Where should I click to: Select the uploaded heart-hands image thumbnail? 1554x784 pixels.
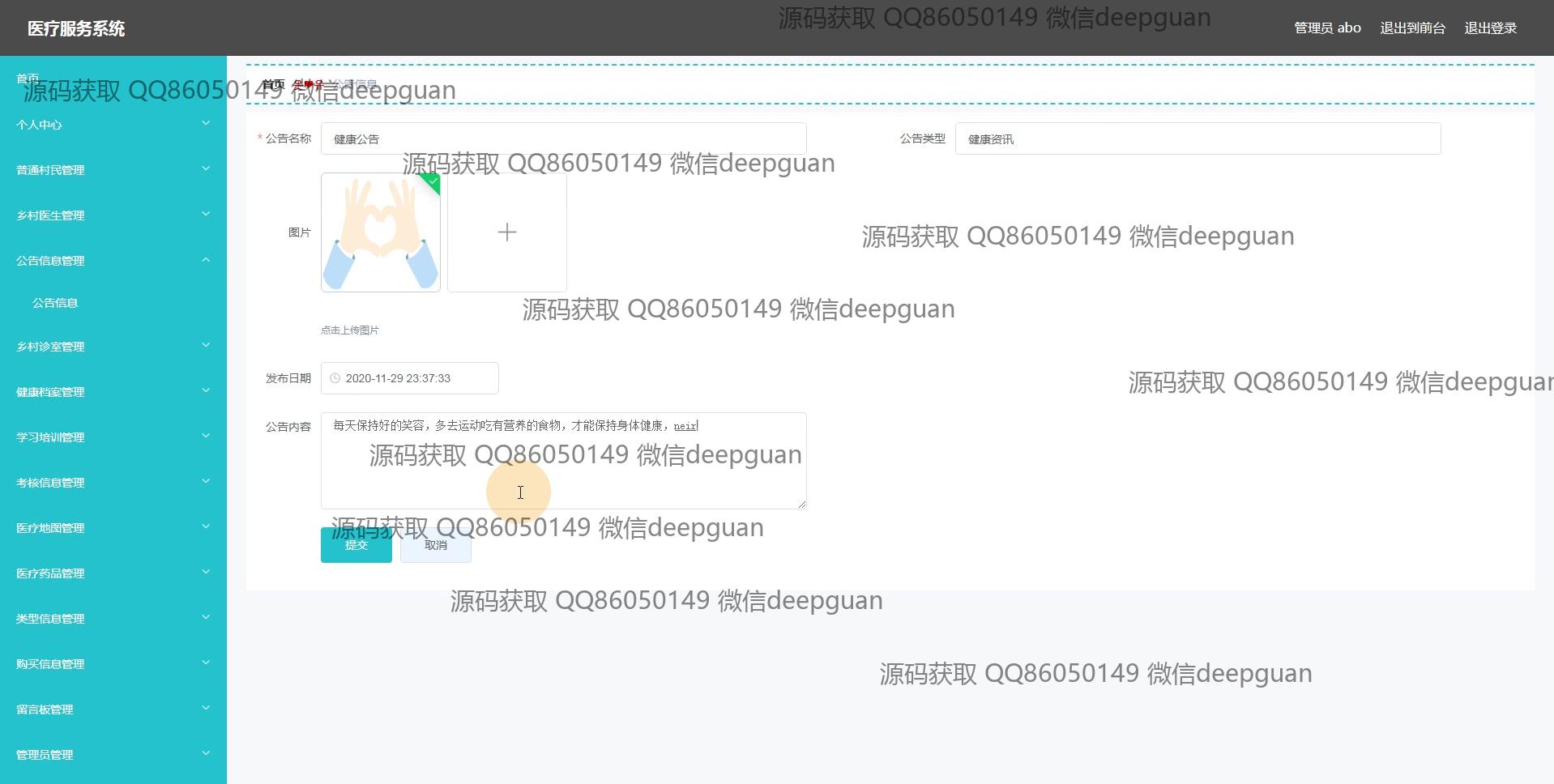click(381, 232)
